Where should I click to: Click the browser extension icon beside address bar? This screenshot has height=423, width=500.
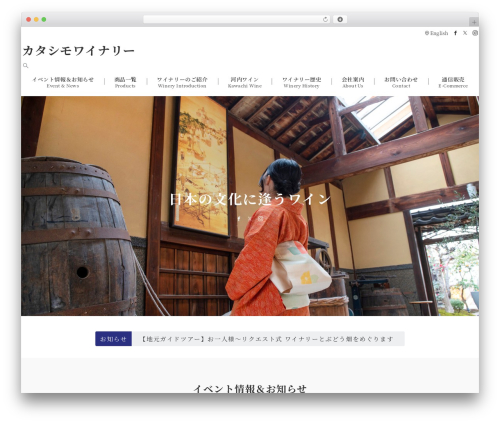click(x=340, y=20)
